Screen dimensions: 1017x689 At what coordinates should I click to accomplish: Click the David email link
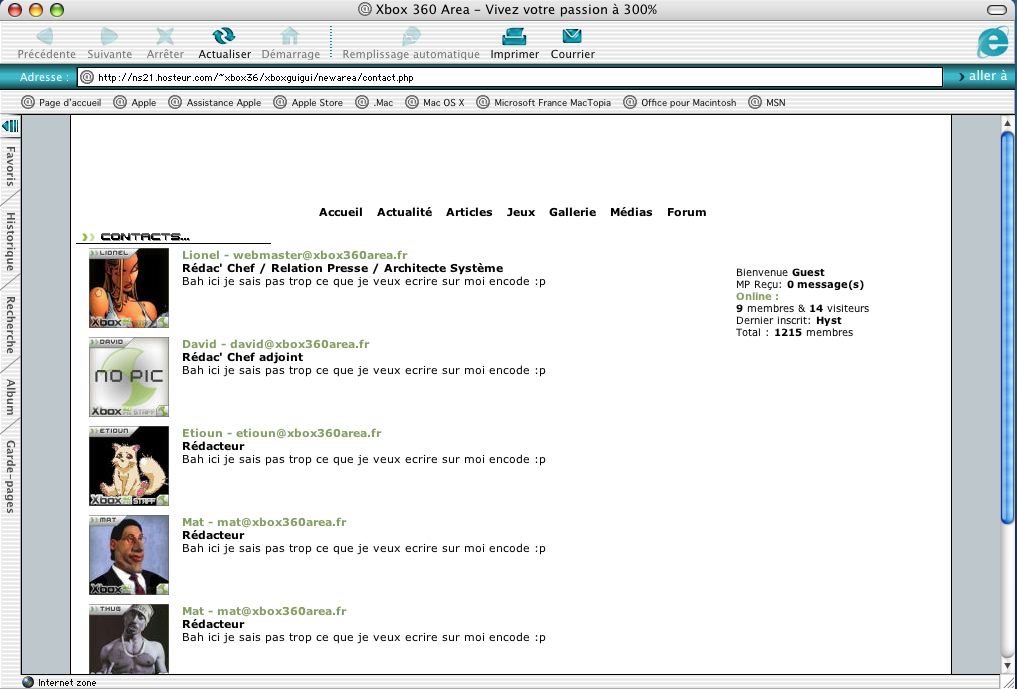coord(276,344)
